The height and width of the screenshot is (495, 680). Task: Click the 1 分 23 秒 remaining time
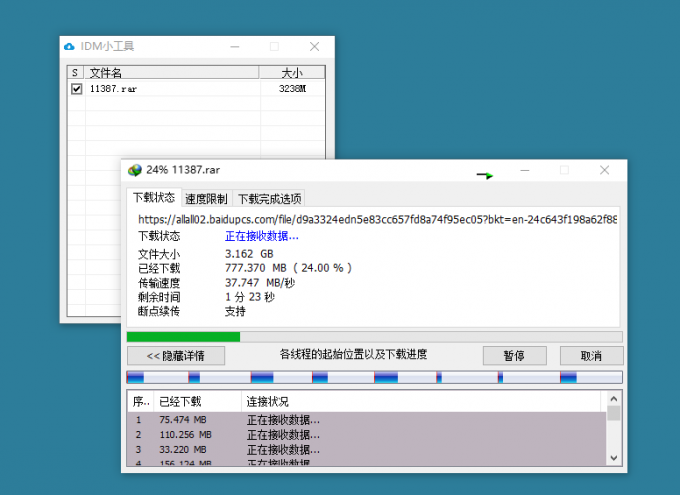point(250,297)
